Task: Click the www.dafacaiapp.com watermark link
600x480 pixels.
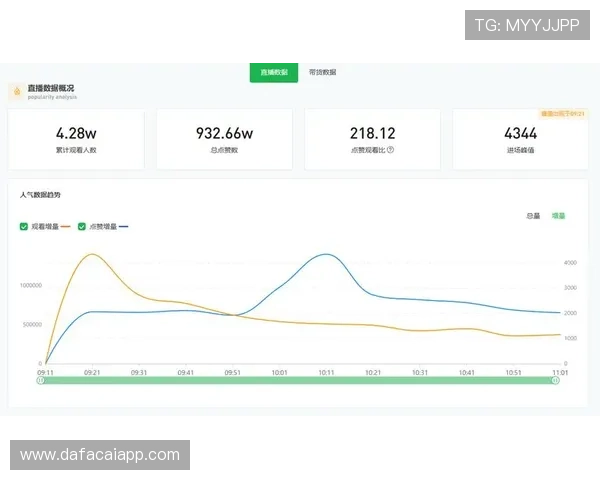Action: coord(100,455)
